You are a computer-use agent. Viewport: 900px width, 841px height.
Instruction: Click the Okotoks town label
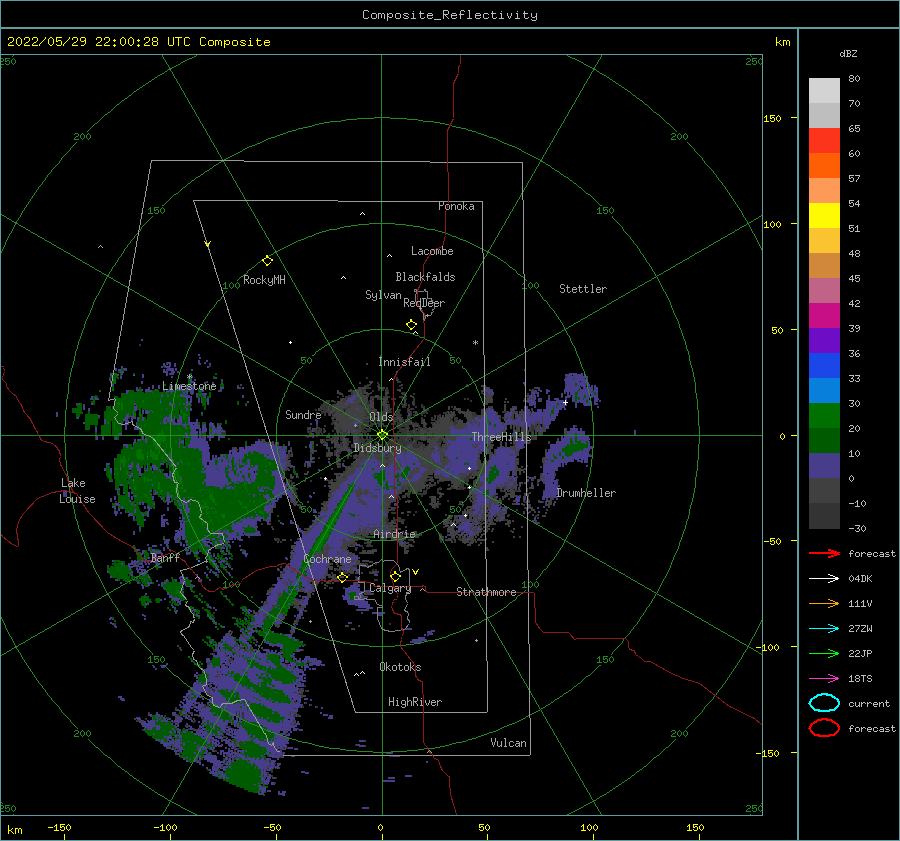[x=400, y=667]
